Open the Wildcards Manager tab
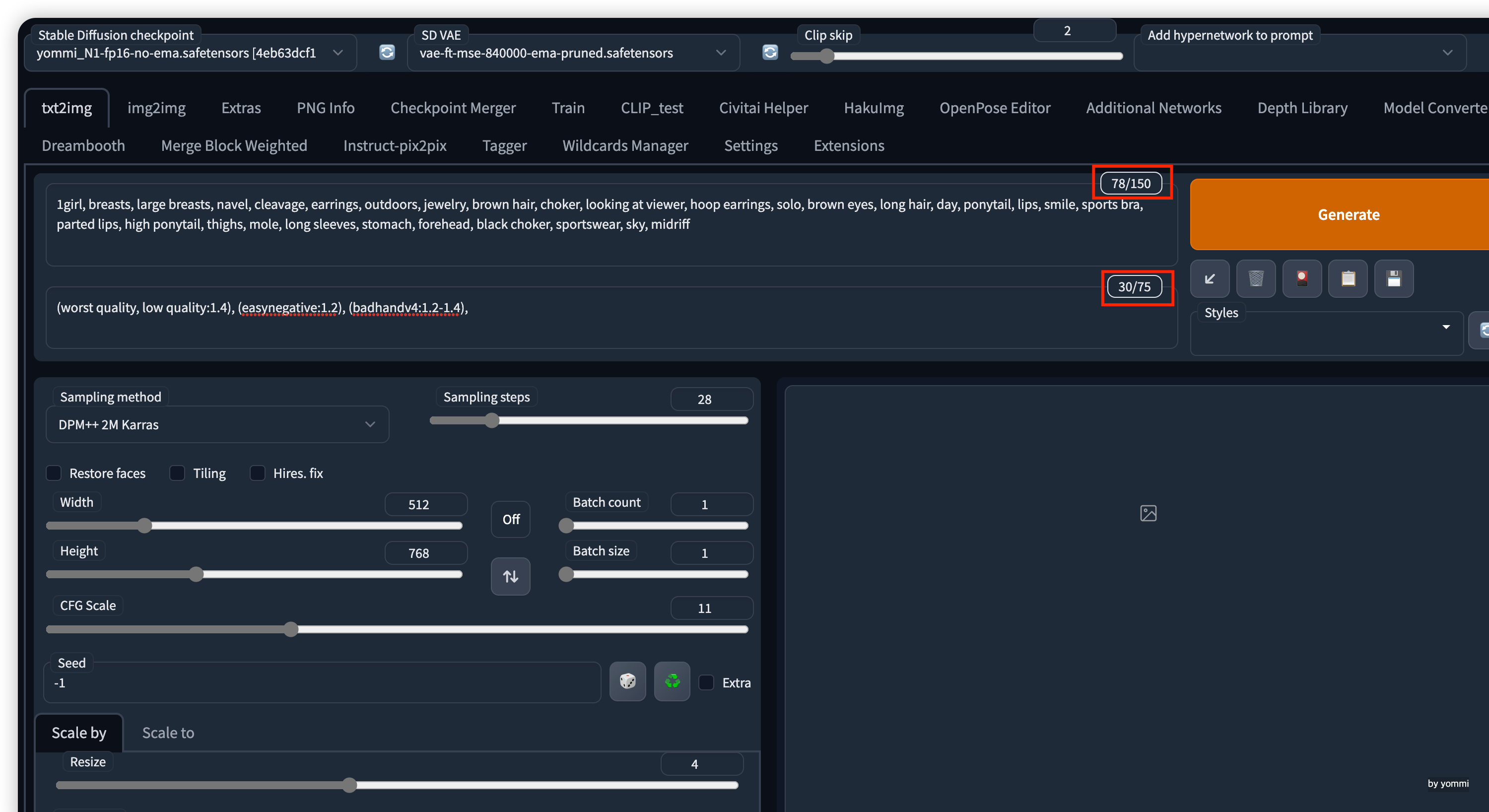 (x=625, y=145)
